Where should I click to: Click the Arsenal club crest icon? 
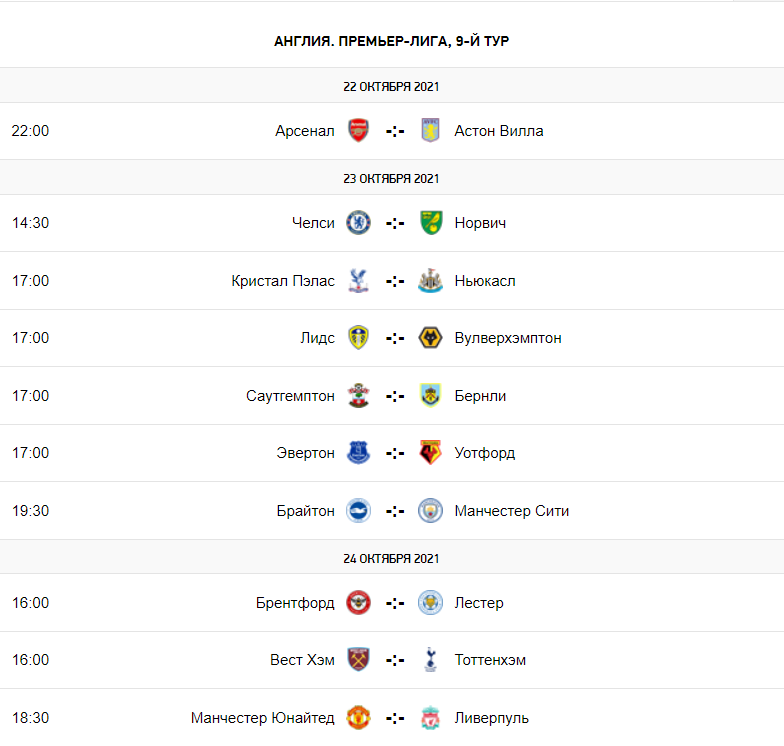click(x=358, y=131)
